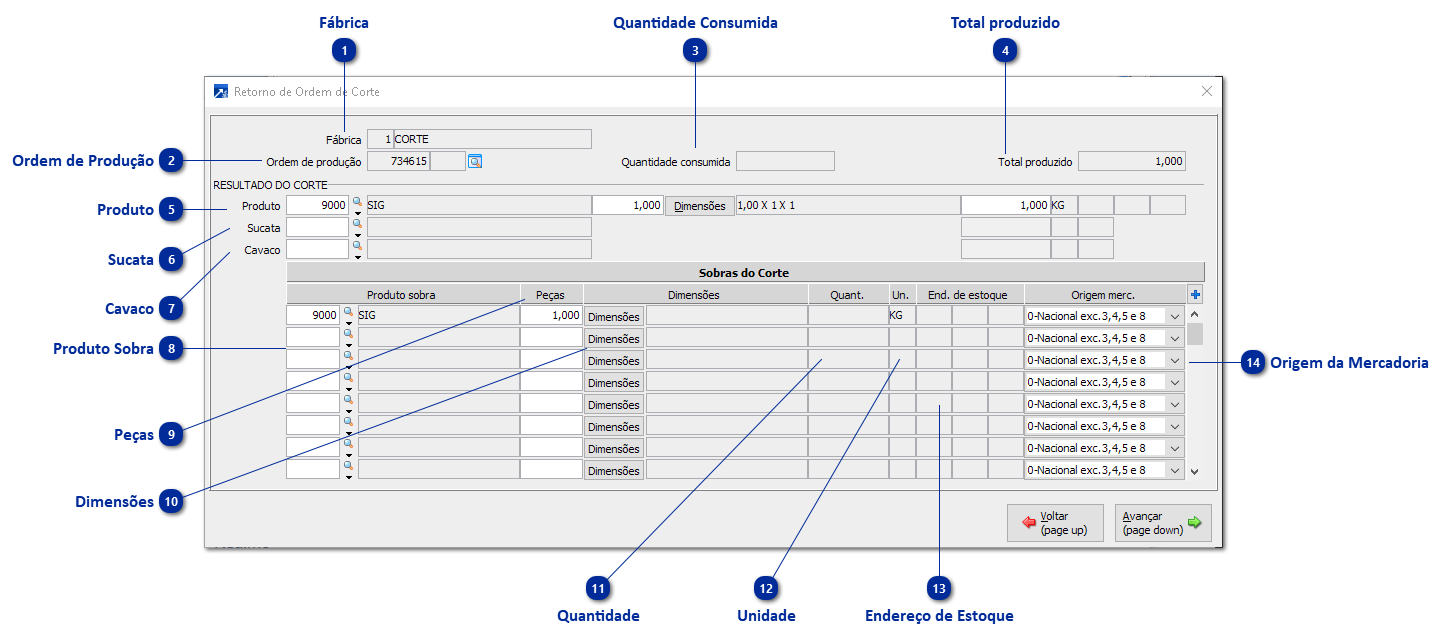Expand the small arrow below Cavaco magnifier

[x=357, y=257]
